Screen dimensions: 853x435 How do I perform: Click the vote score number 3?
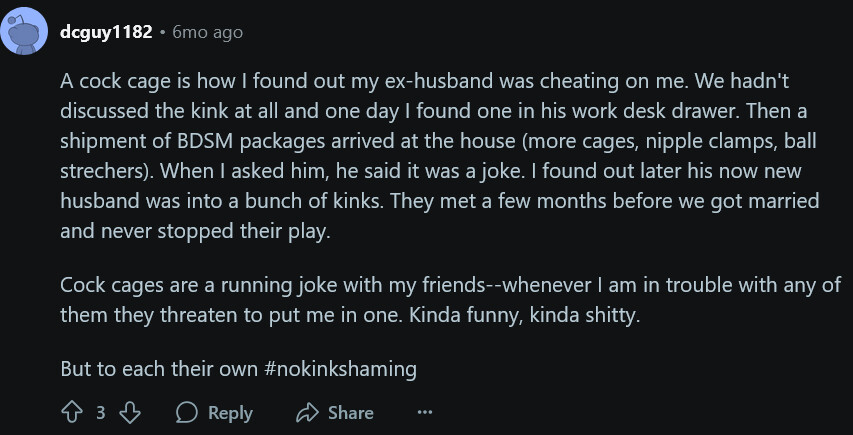click(101, 412)
